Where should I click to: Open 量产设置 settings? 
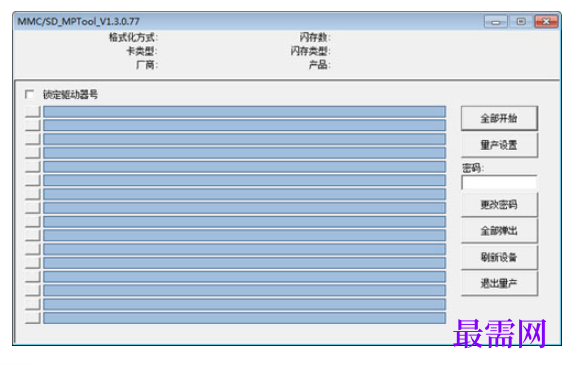499,145
